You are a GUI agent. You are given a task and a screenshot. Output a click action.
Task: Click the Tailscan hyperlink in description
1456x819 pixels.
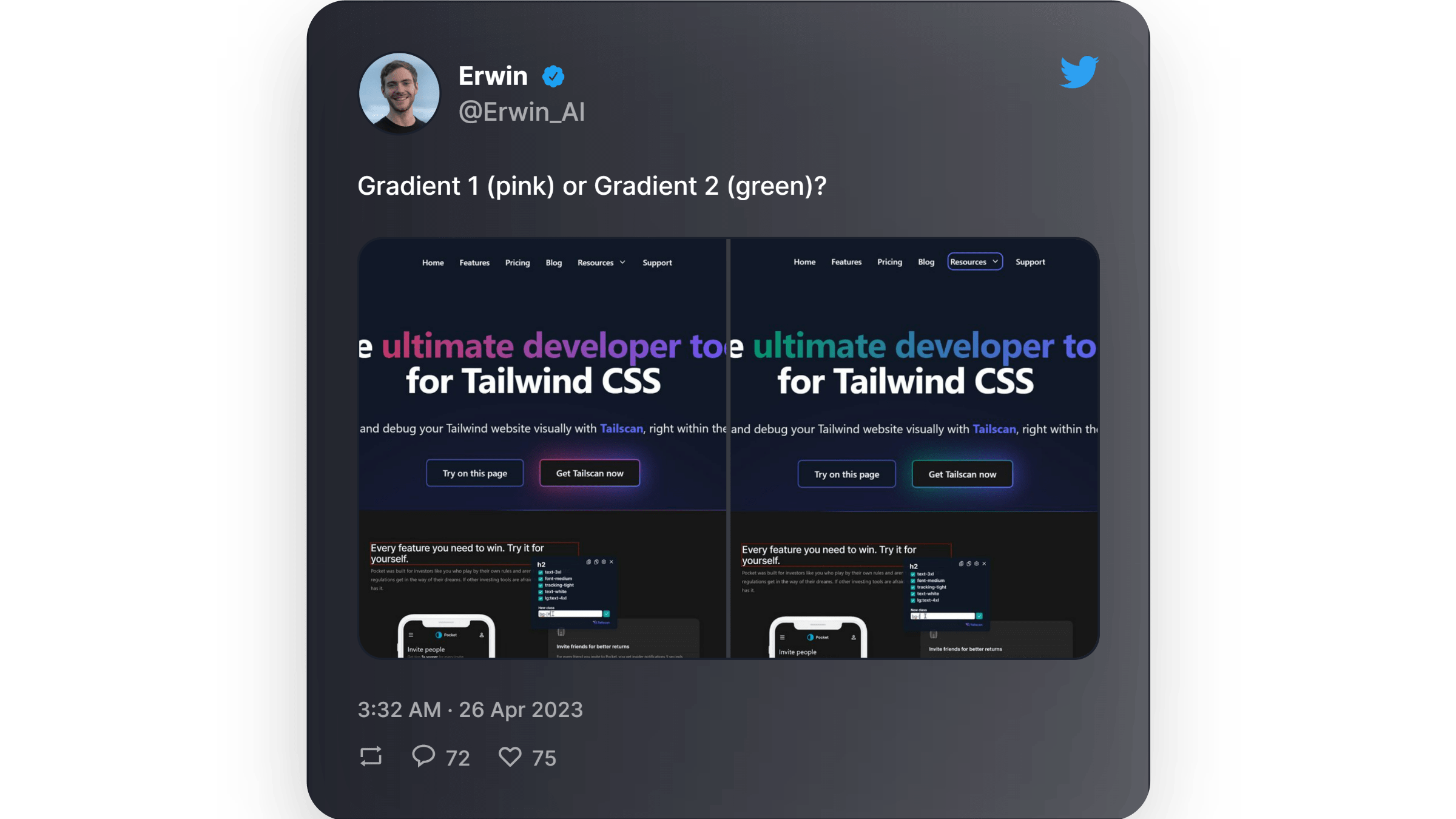(x=621, y=428)
